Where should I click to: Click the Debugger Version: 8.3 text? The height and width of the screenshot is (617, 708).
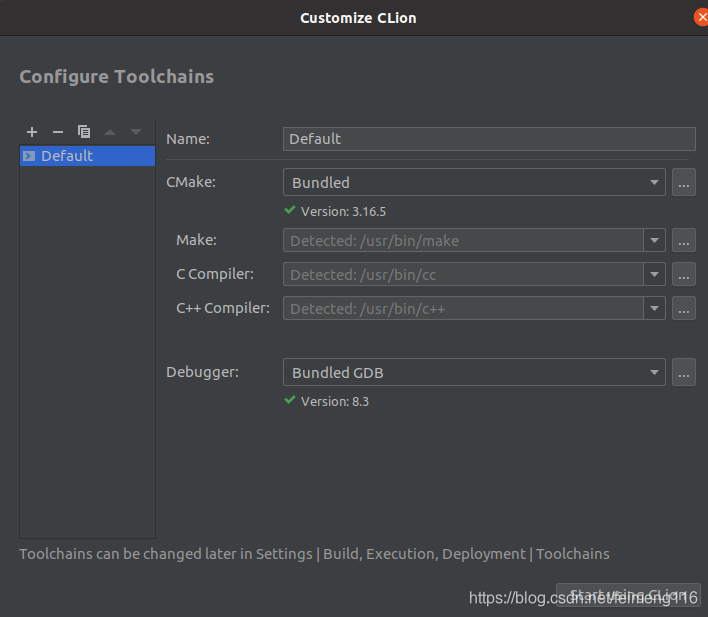click(x=335, y=402)
